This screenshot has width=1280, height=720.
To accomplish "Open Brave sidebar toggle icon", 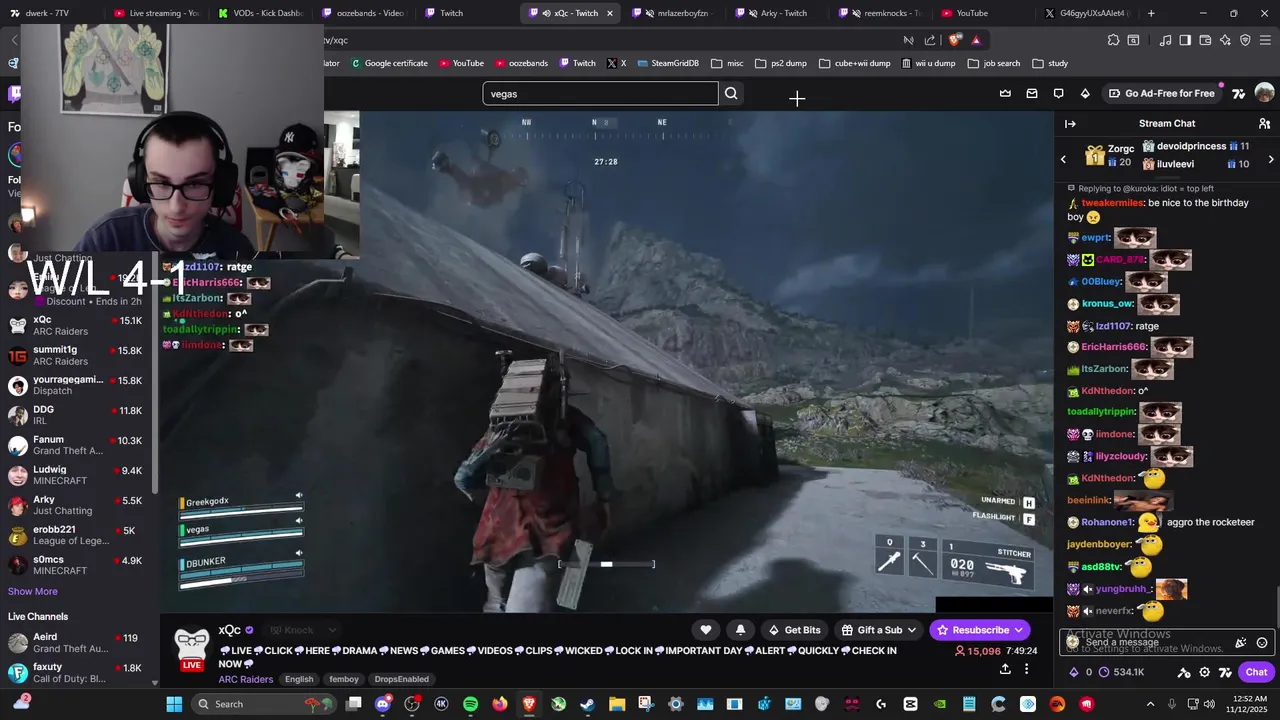I will (1185, 40).
